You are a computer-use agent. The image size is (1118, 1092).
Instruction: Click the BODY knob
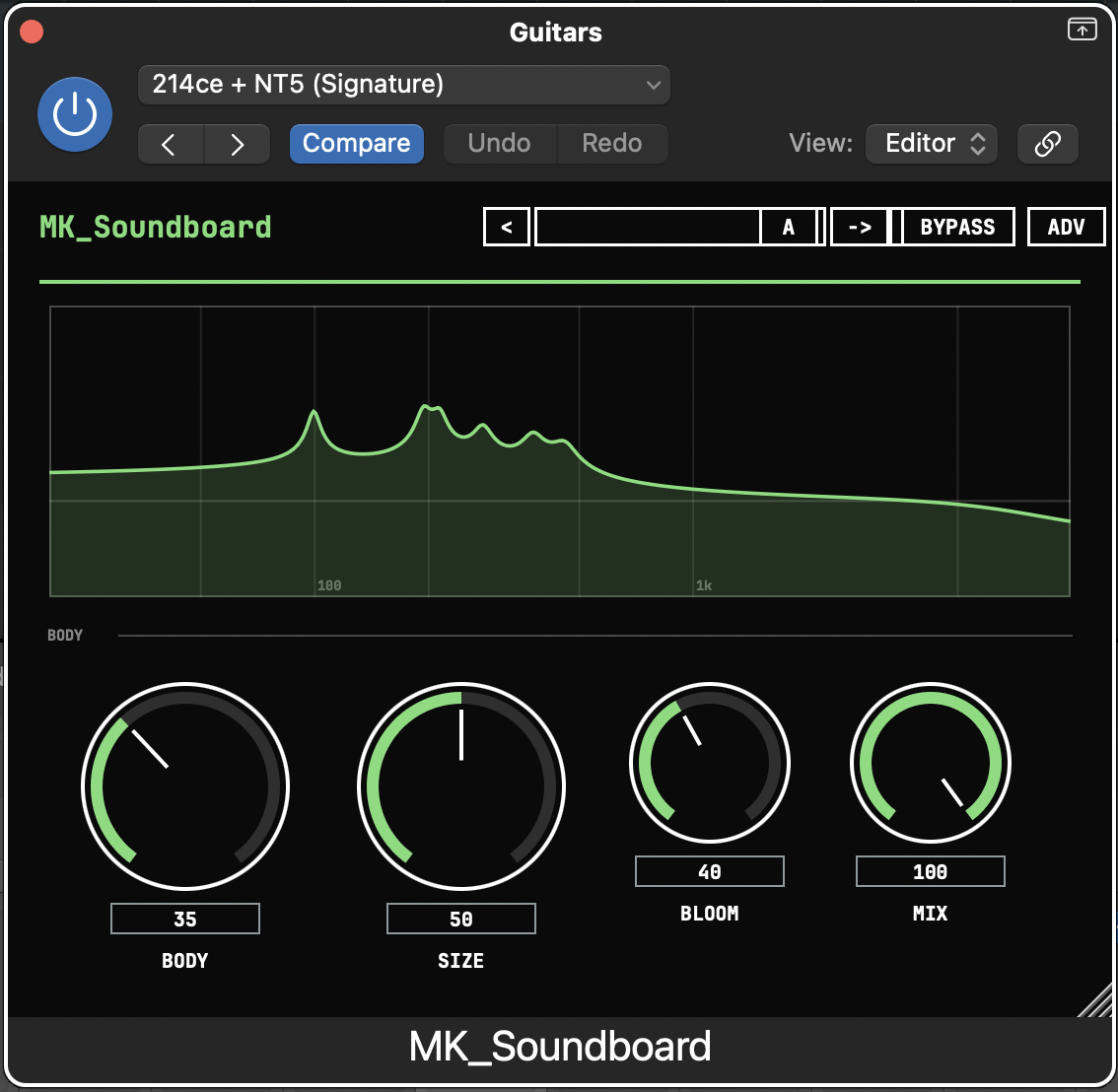[x=185, y=786]
